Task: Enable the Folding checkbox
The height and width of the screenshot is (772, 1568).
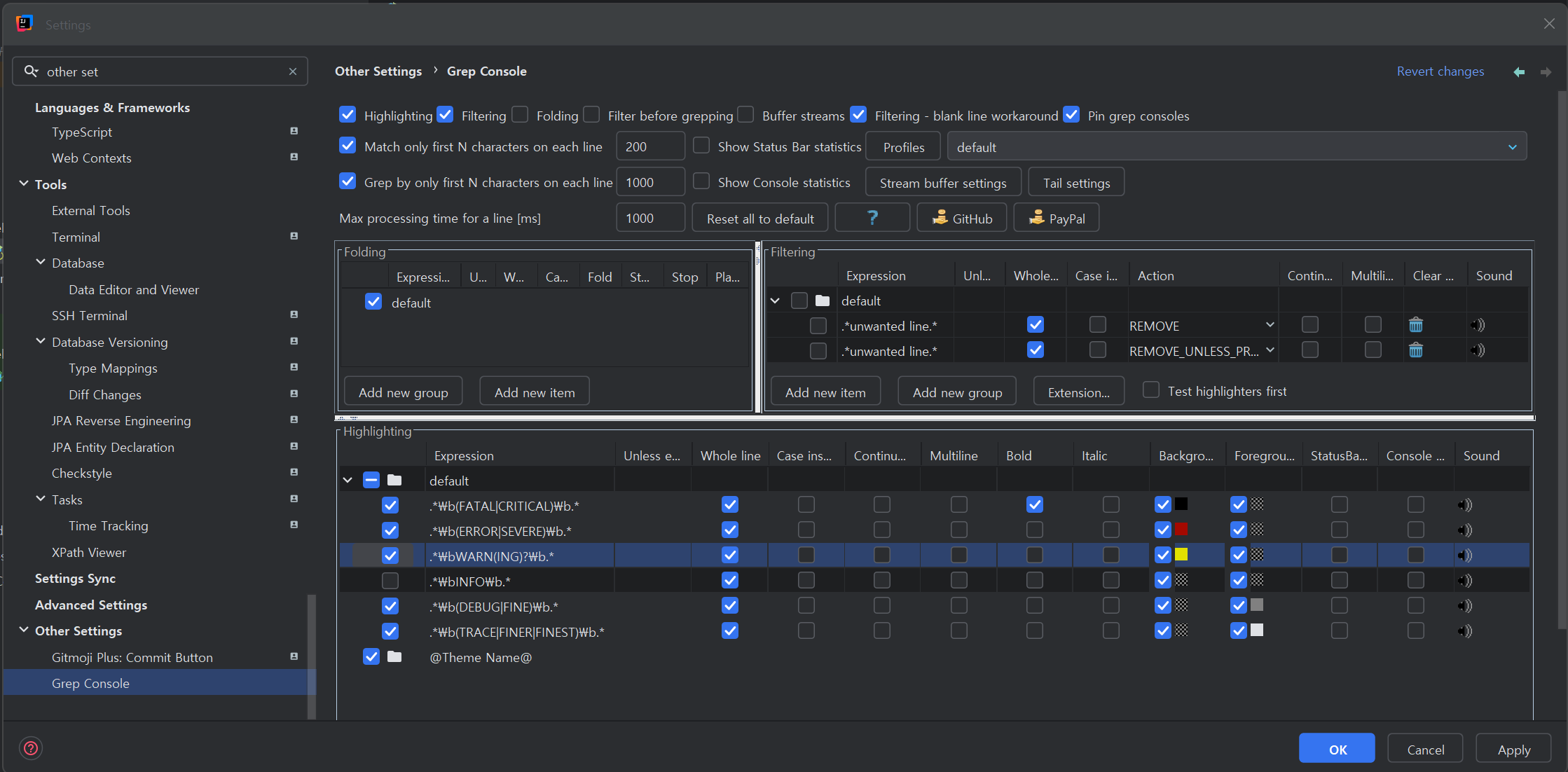Action: [x=520, y=115]
